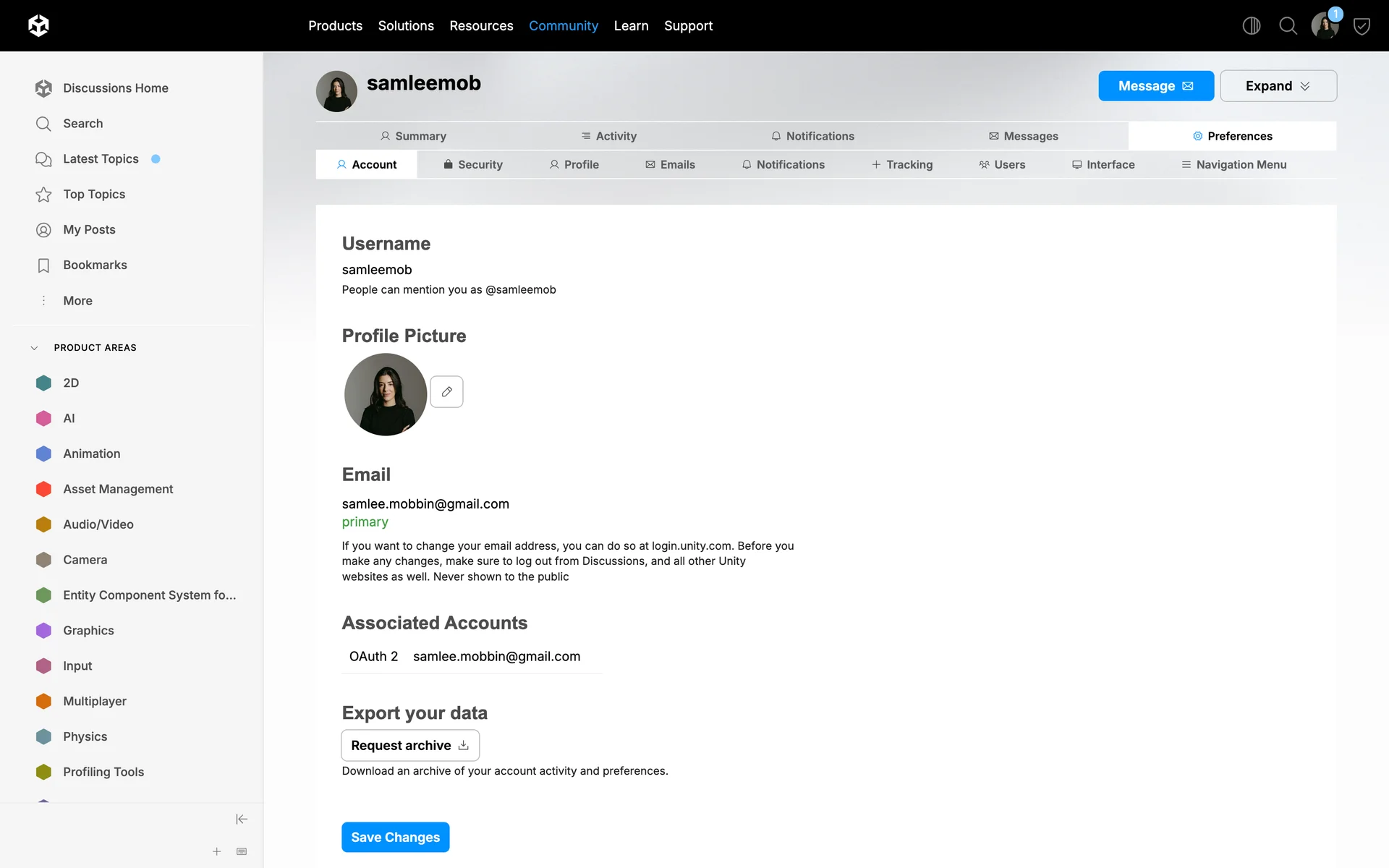Toggle the theme contrast icon
The image size is (1389, 868).
[x=1251, y=26]
